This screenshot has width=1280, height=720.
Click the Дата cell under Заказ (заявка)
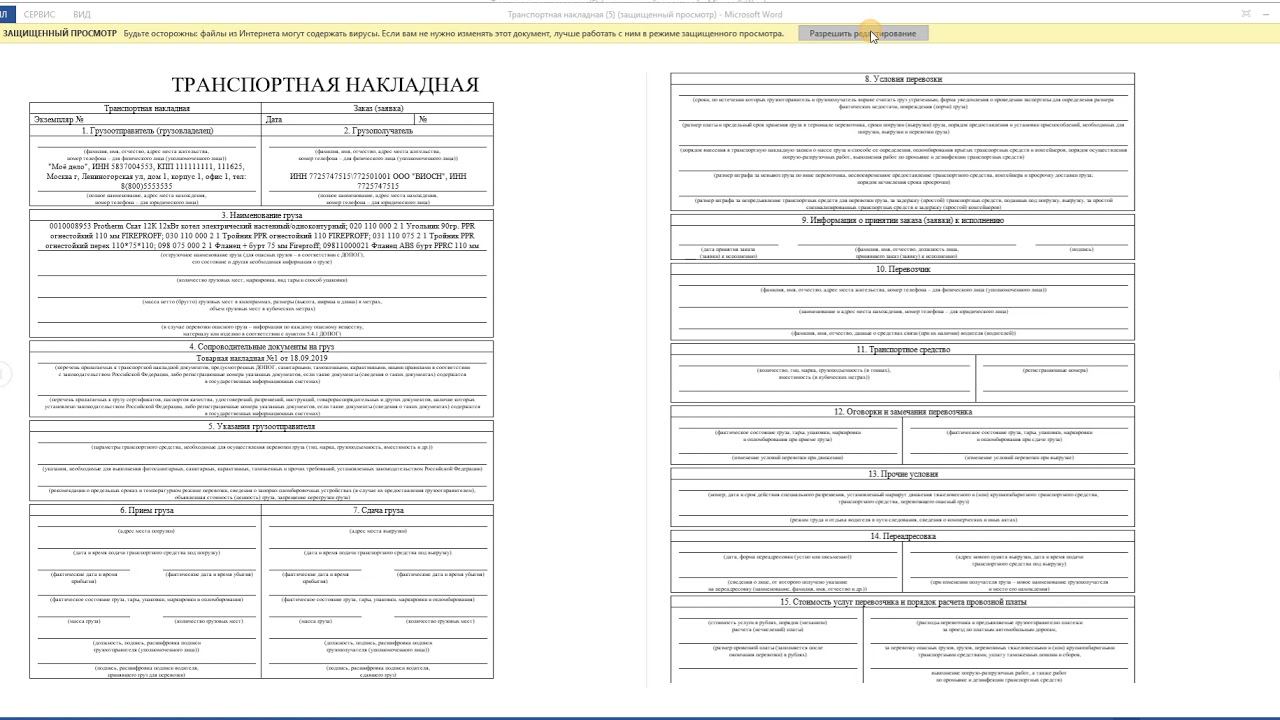339,119
